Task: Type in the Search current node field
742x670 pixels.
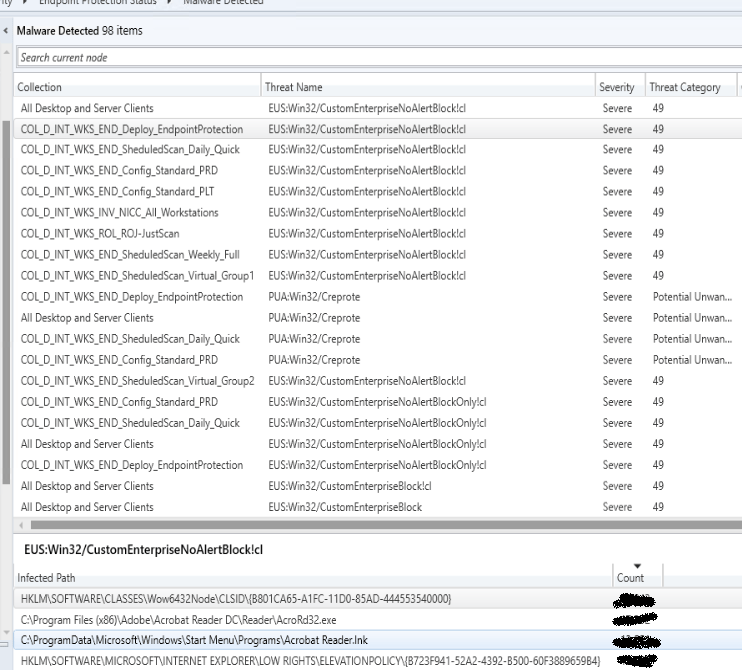Action: coord(300,58)
